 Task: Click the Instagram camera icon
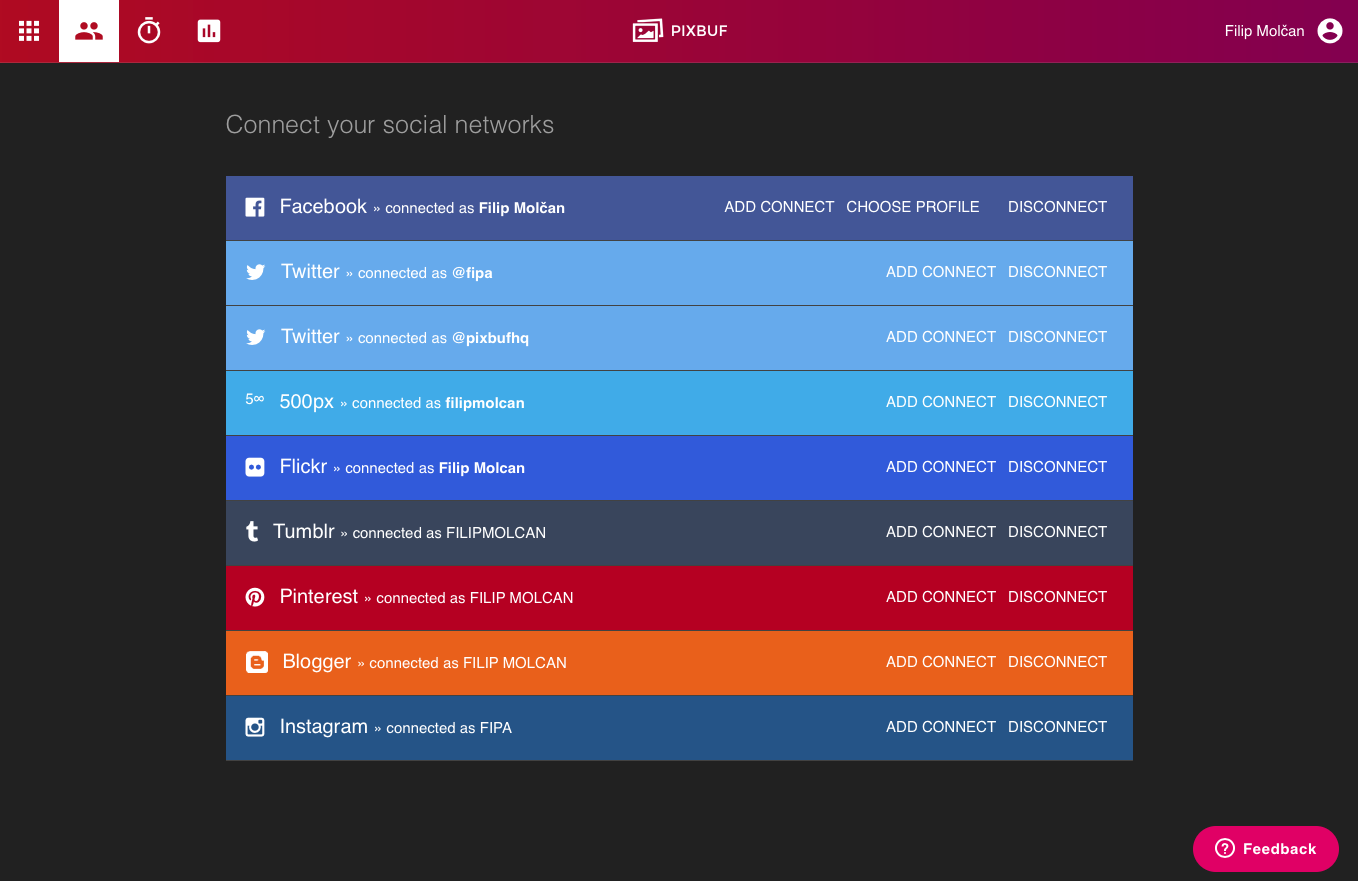[x=255, y=727]
